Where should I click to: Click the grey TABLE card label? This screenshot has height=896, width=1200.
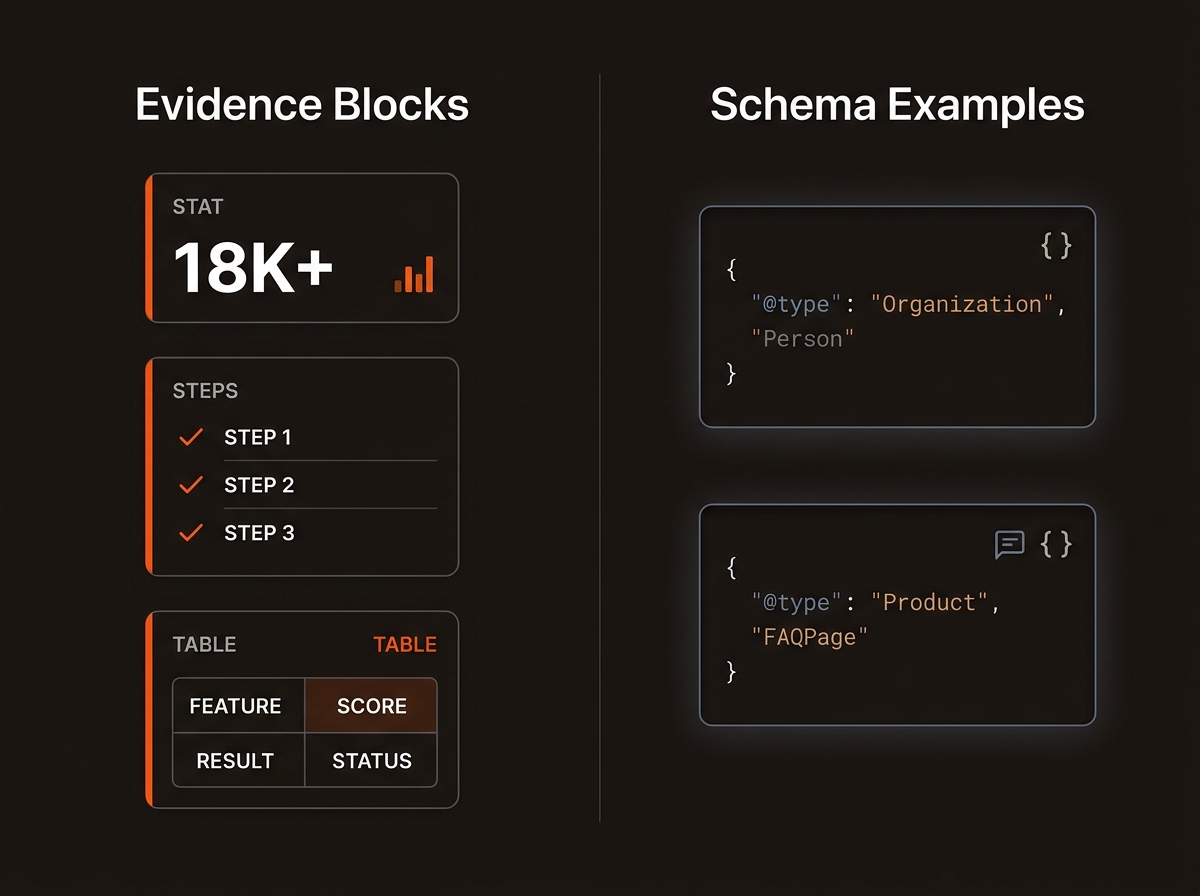(204, 645)
